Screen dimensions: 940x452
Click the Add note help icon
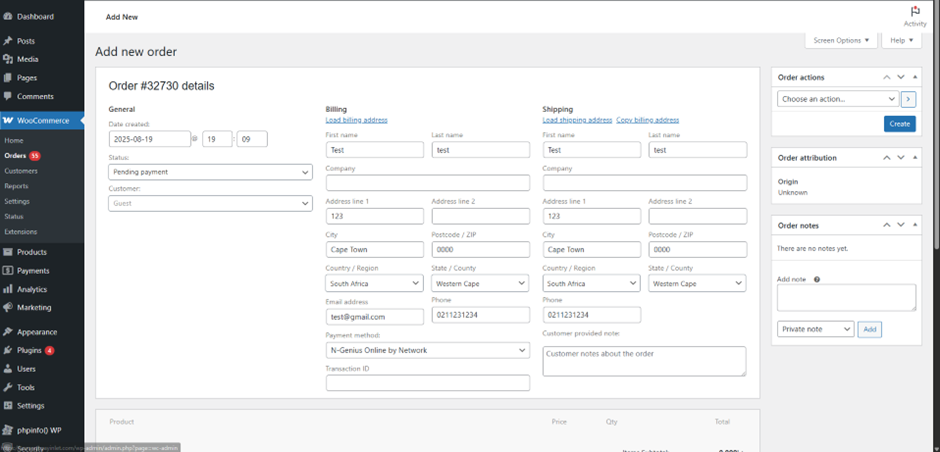817,279
